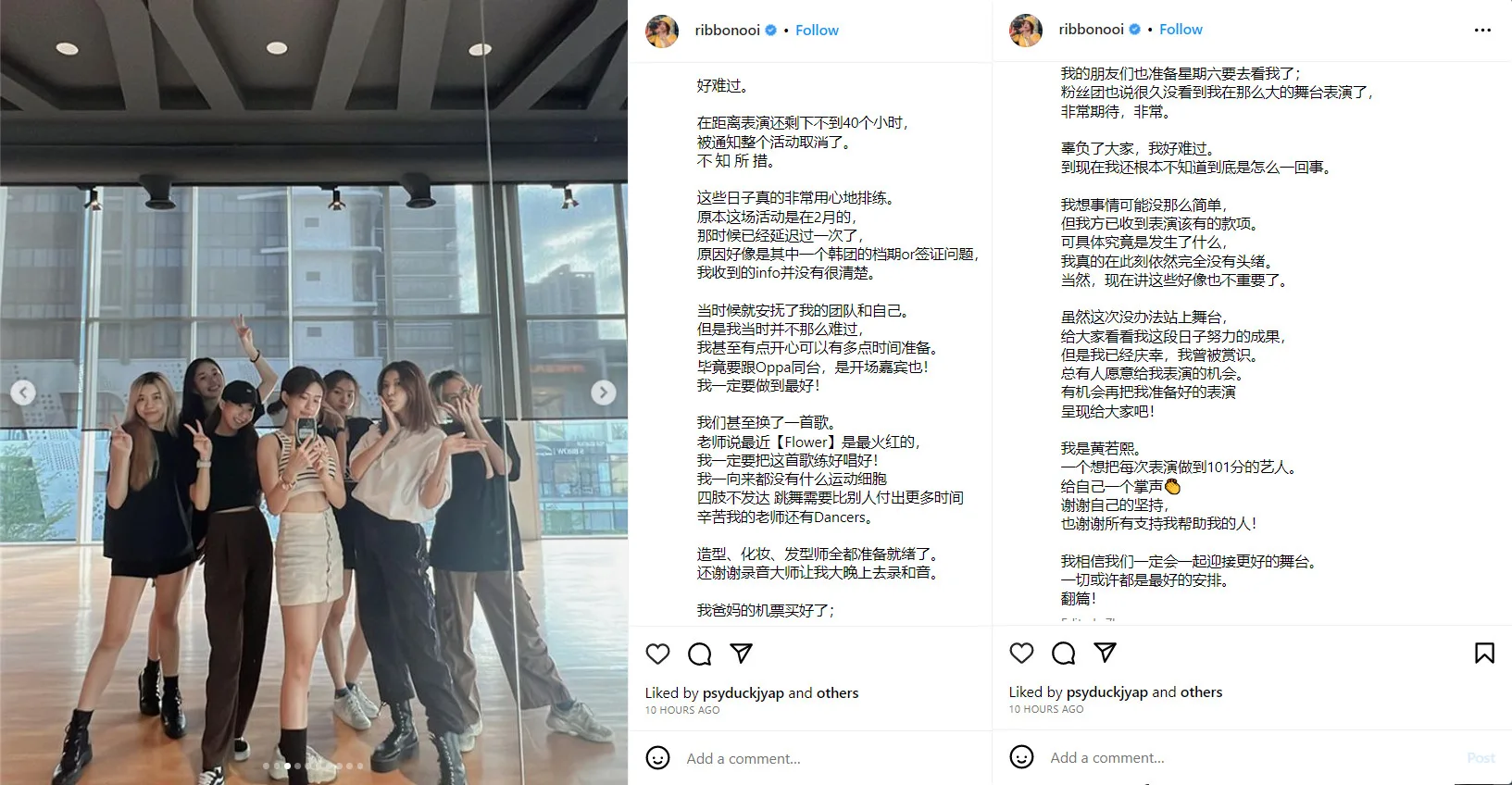Follow ribbonooi in the right panel
The height and width of the screenshot is (785, 1512).
click(1181, 30)
